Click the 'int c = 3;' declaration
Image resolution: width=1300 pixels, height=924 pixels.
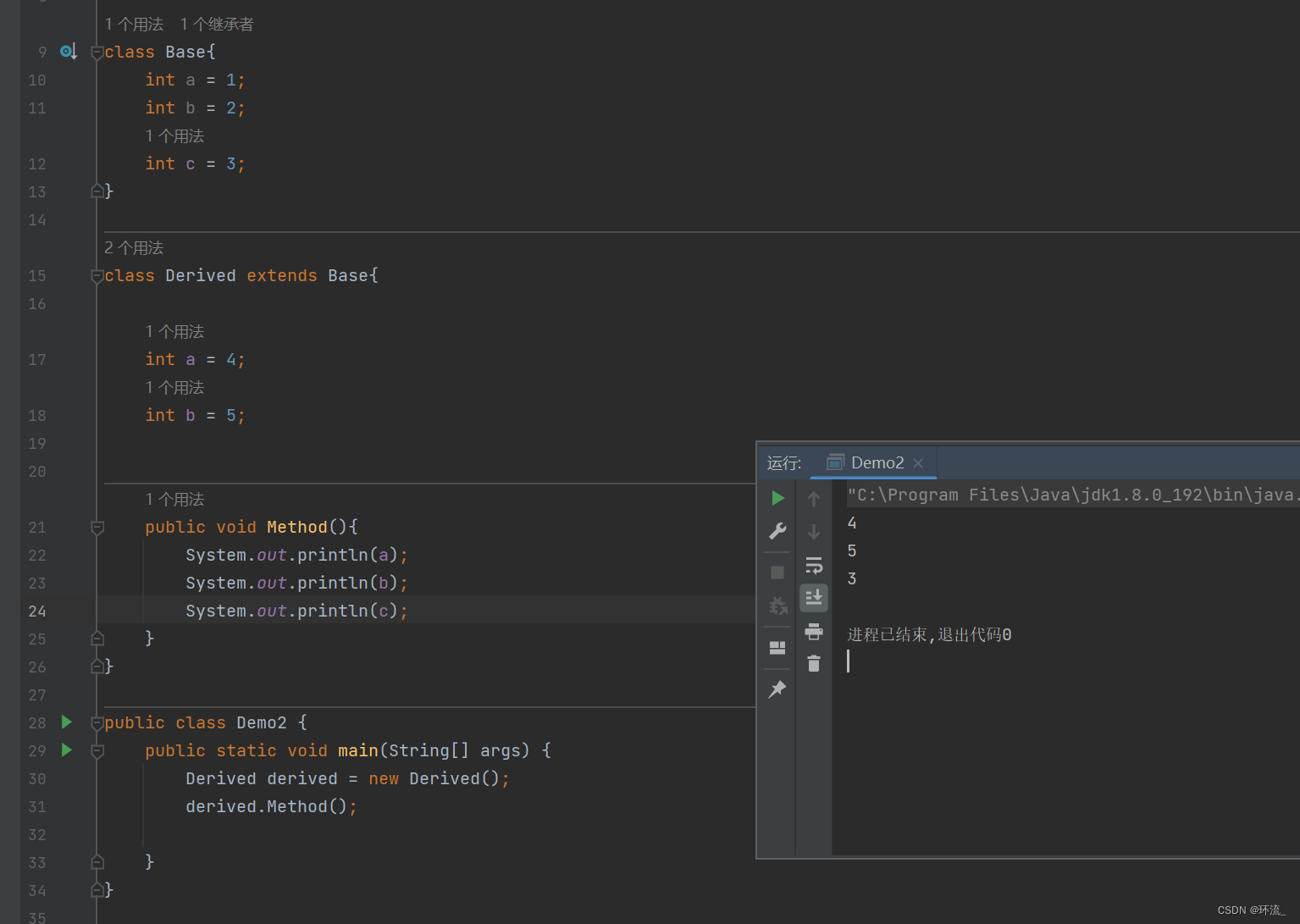[195, 163]
